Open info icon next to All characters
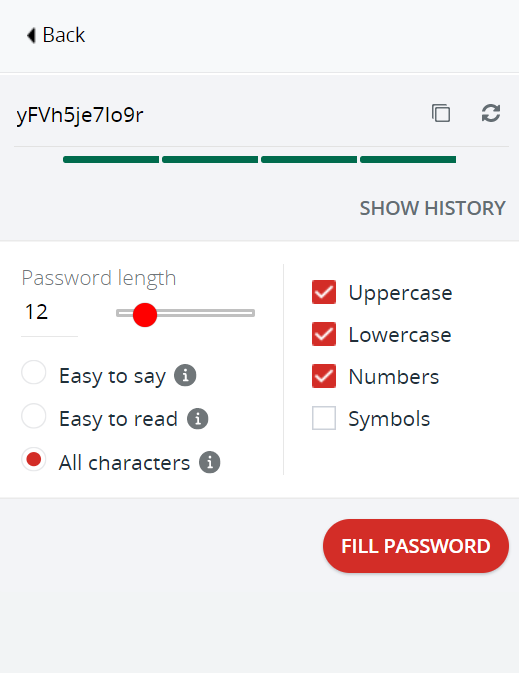 click(210, 463)
